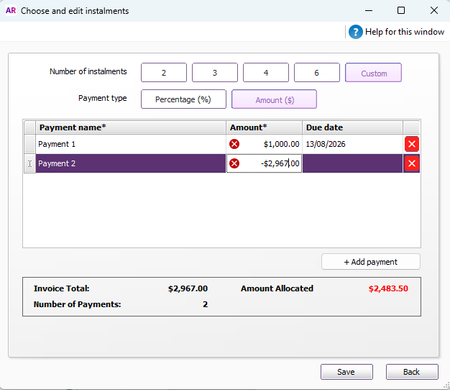Select the Payment 1 name cell
The height and width of the screenshot is (390, 450).
131,144
